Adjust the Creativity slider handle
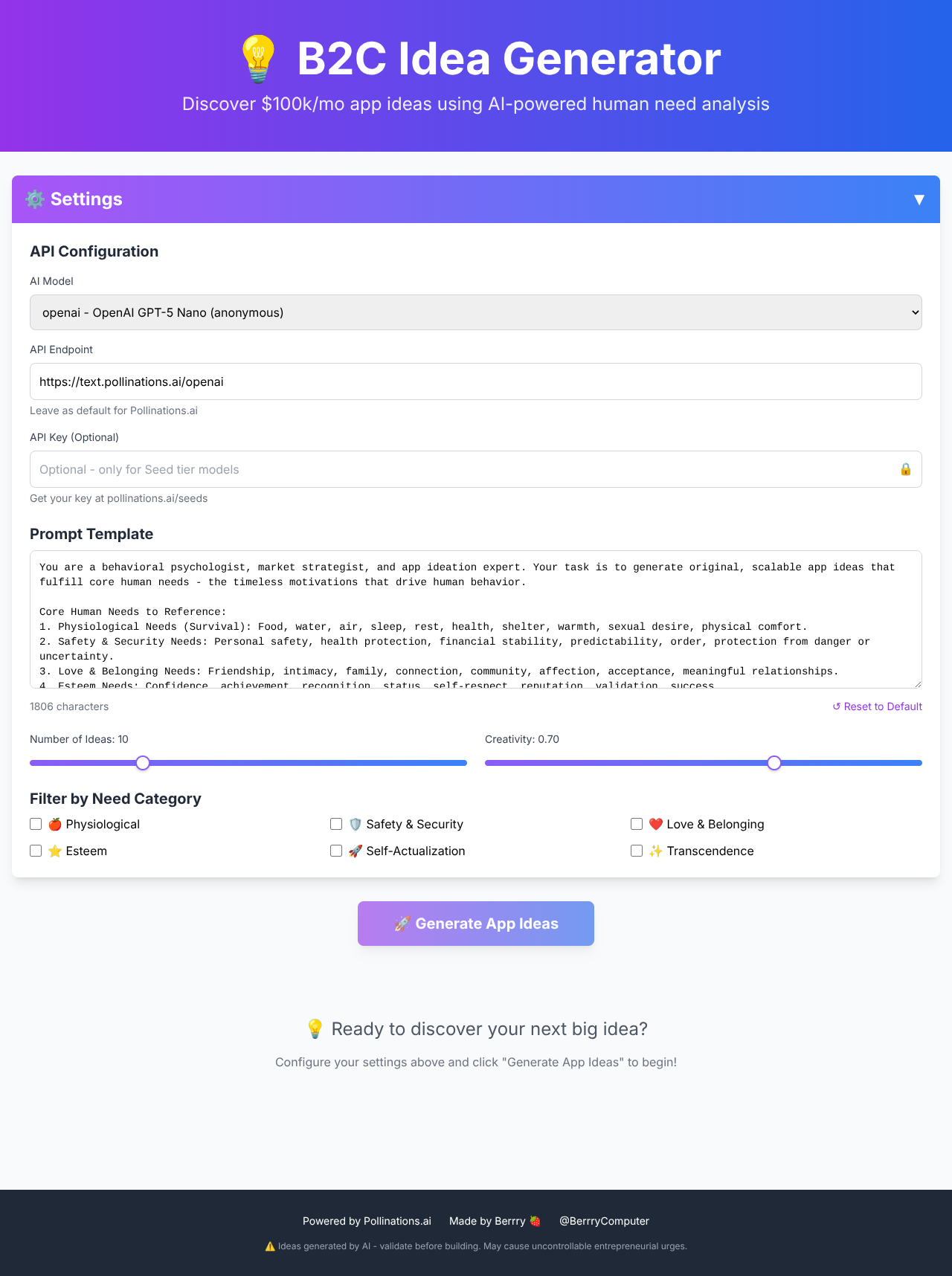Screen dimensions: 952x1276 [773, 762]
